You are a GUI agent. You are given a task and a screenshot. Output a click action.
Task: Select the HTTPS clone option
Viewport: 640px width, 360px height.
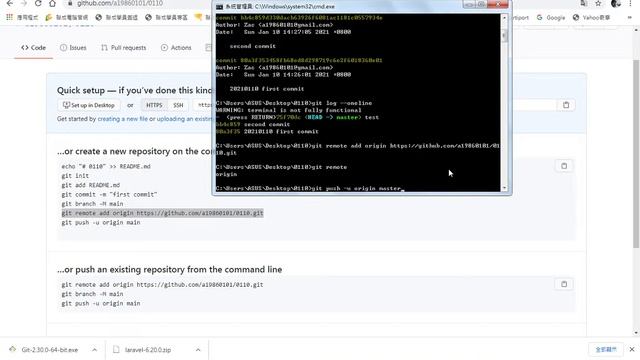coord(154,105)
